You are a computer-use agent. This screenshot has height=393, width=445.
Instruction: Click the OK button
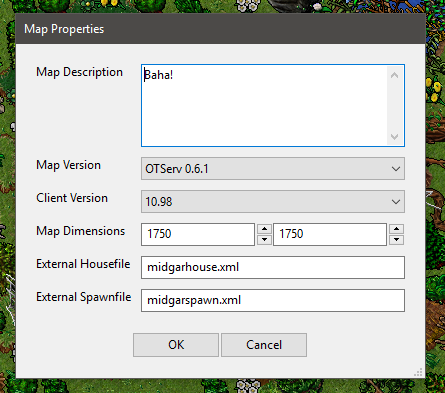(x=176, y=345)
